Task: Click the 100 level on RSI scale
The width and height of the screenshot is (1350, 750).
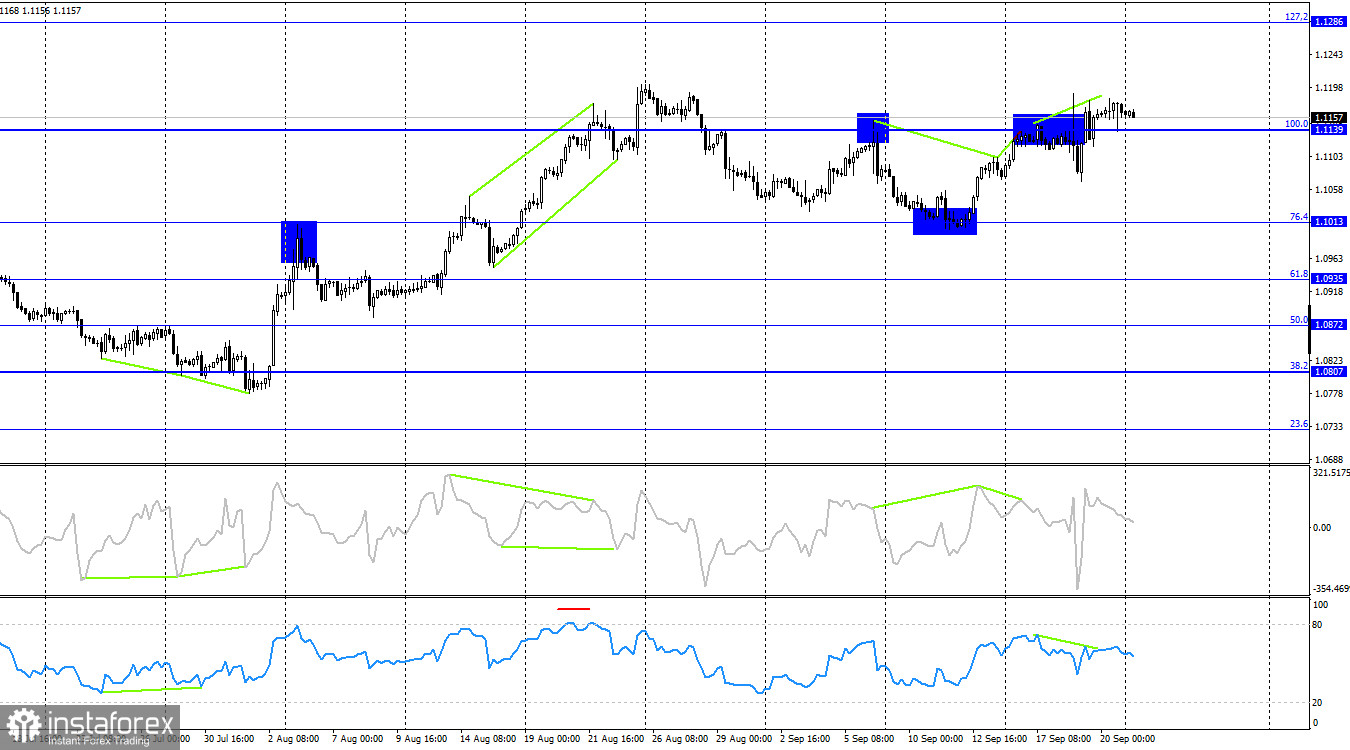Action: 1322,605
